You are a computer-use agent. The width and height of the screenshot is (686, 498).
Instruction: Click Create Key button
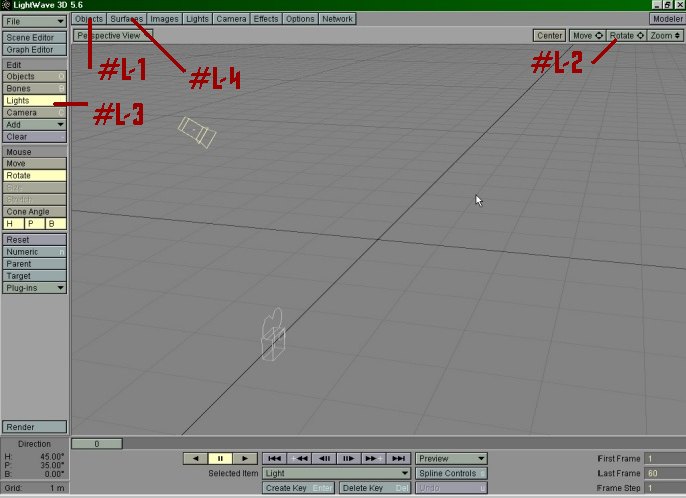(x=298, y=487)
